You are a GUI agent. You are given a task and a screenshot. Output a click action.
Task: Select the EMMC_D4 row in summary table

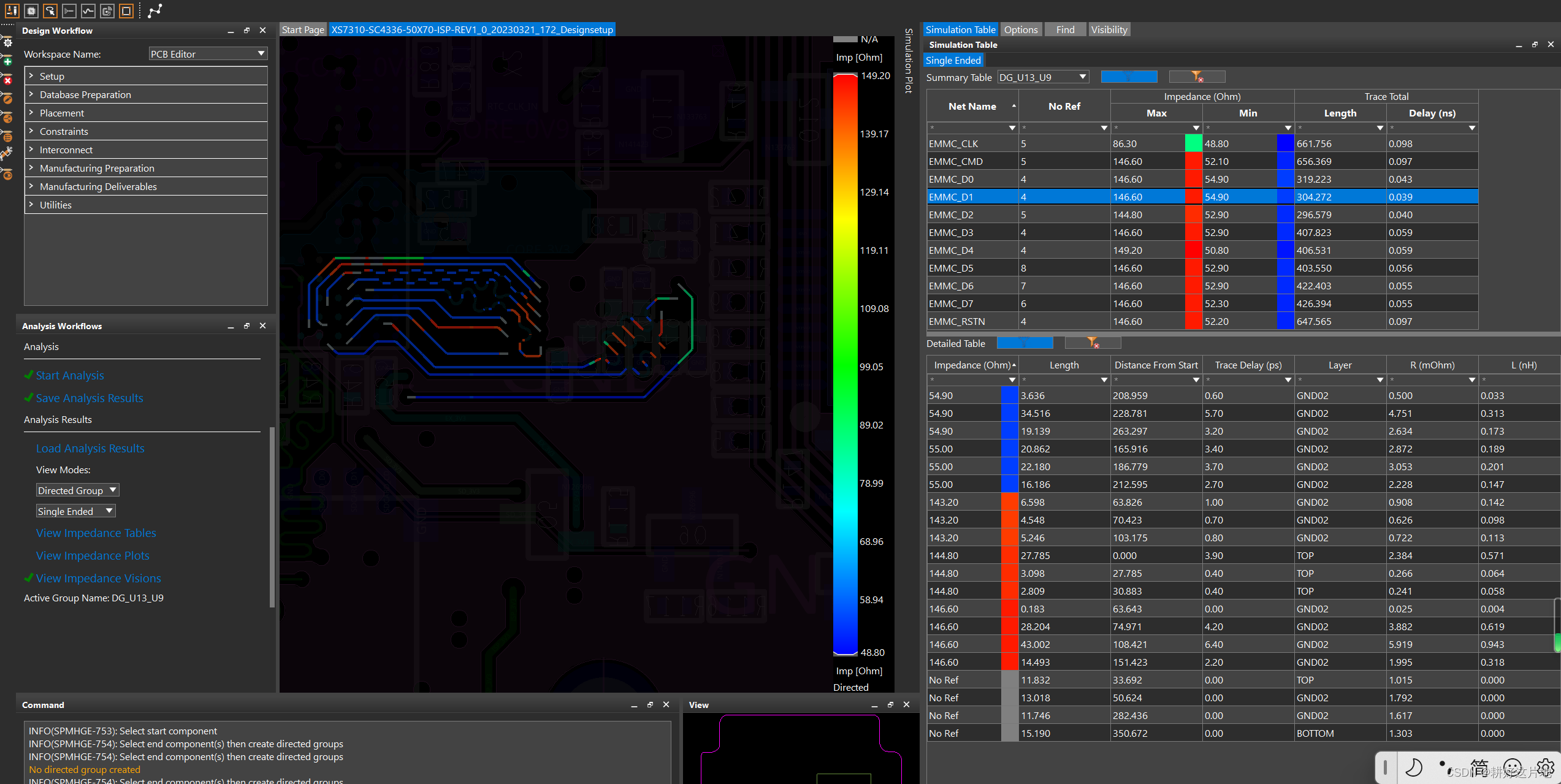[951, 250]
